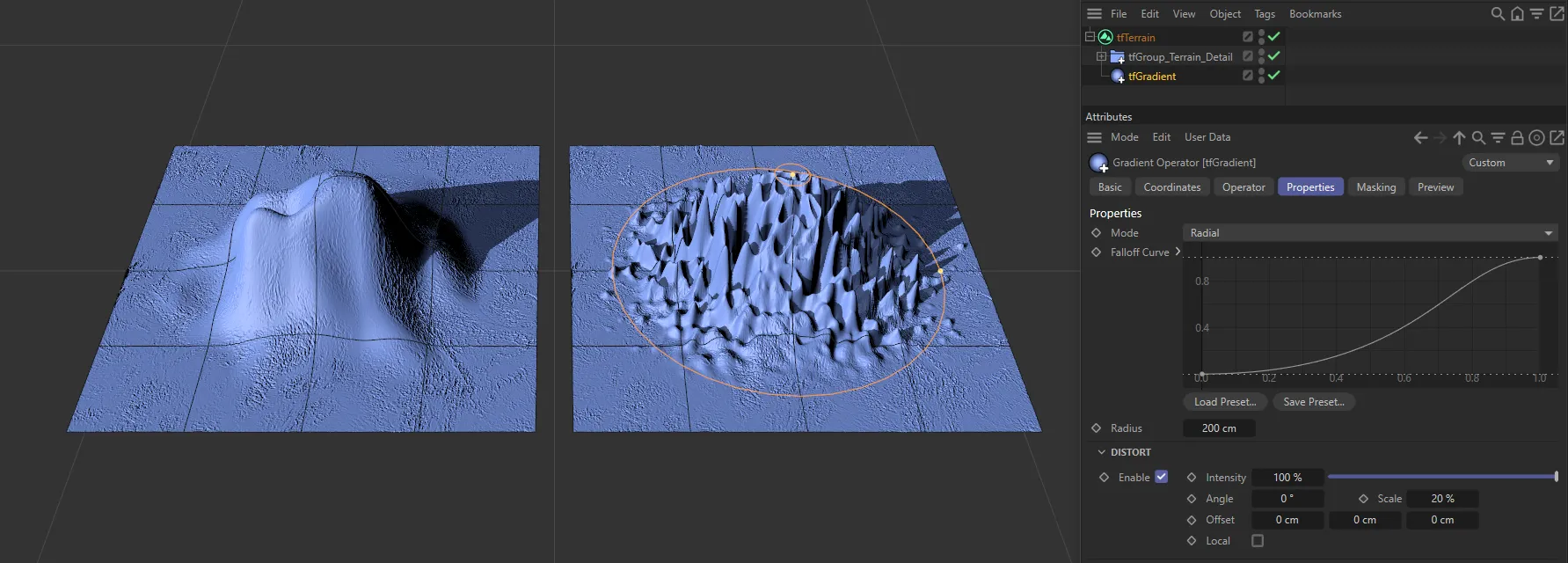
Task: Open the Attributes hamburger menu
Action: click(1094, 137)
